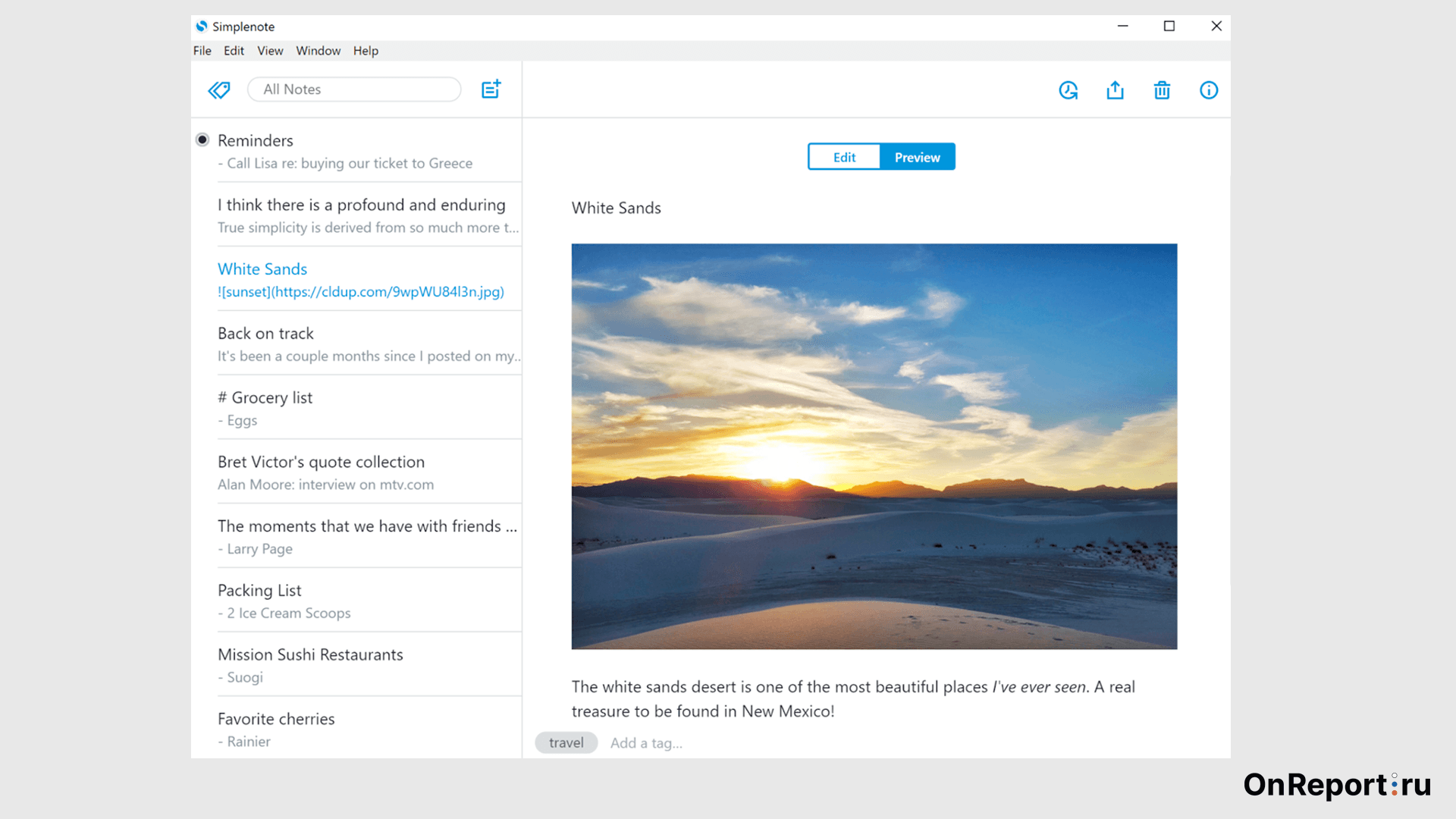
Task: Click the Edit button
Action: 843,156
